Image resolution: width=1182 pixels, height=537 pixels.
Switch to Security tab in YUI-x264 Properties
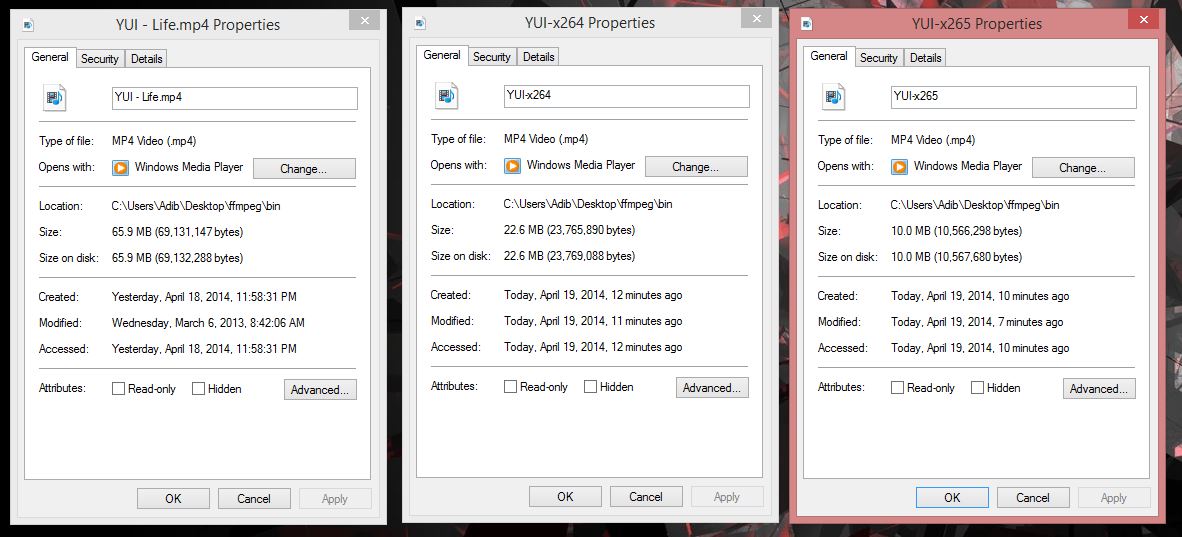(491, 57)
